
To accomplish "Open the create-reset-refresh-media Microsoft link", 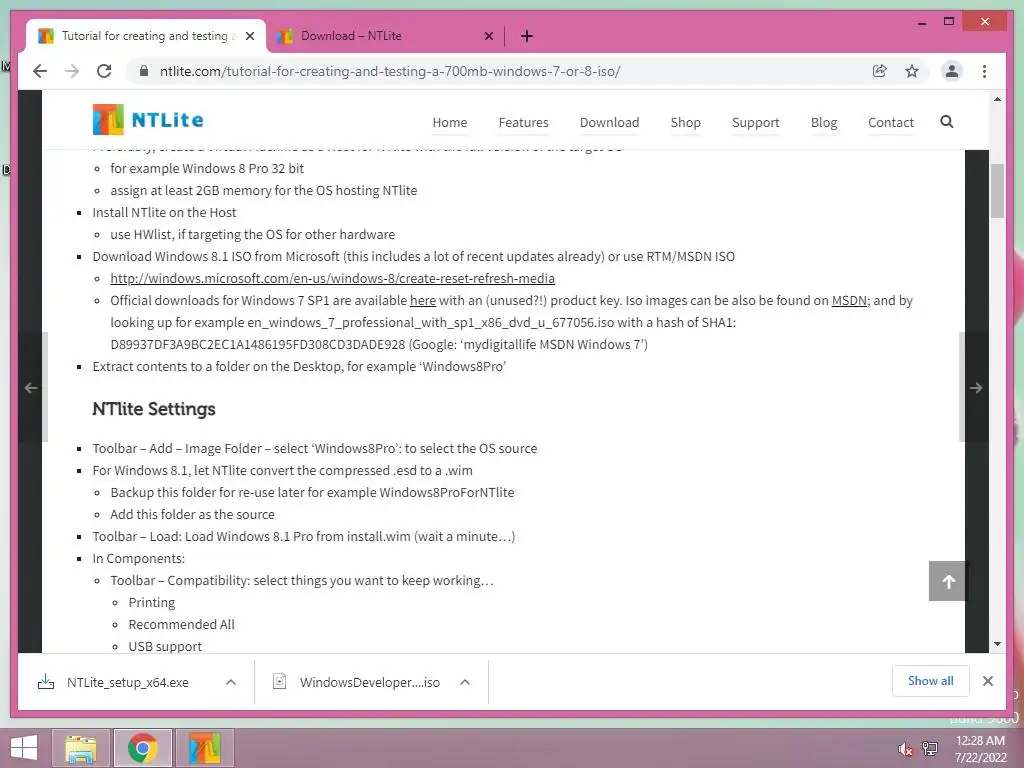I will coord(332,278).
